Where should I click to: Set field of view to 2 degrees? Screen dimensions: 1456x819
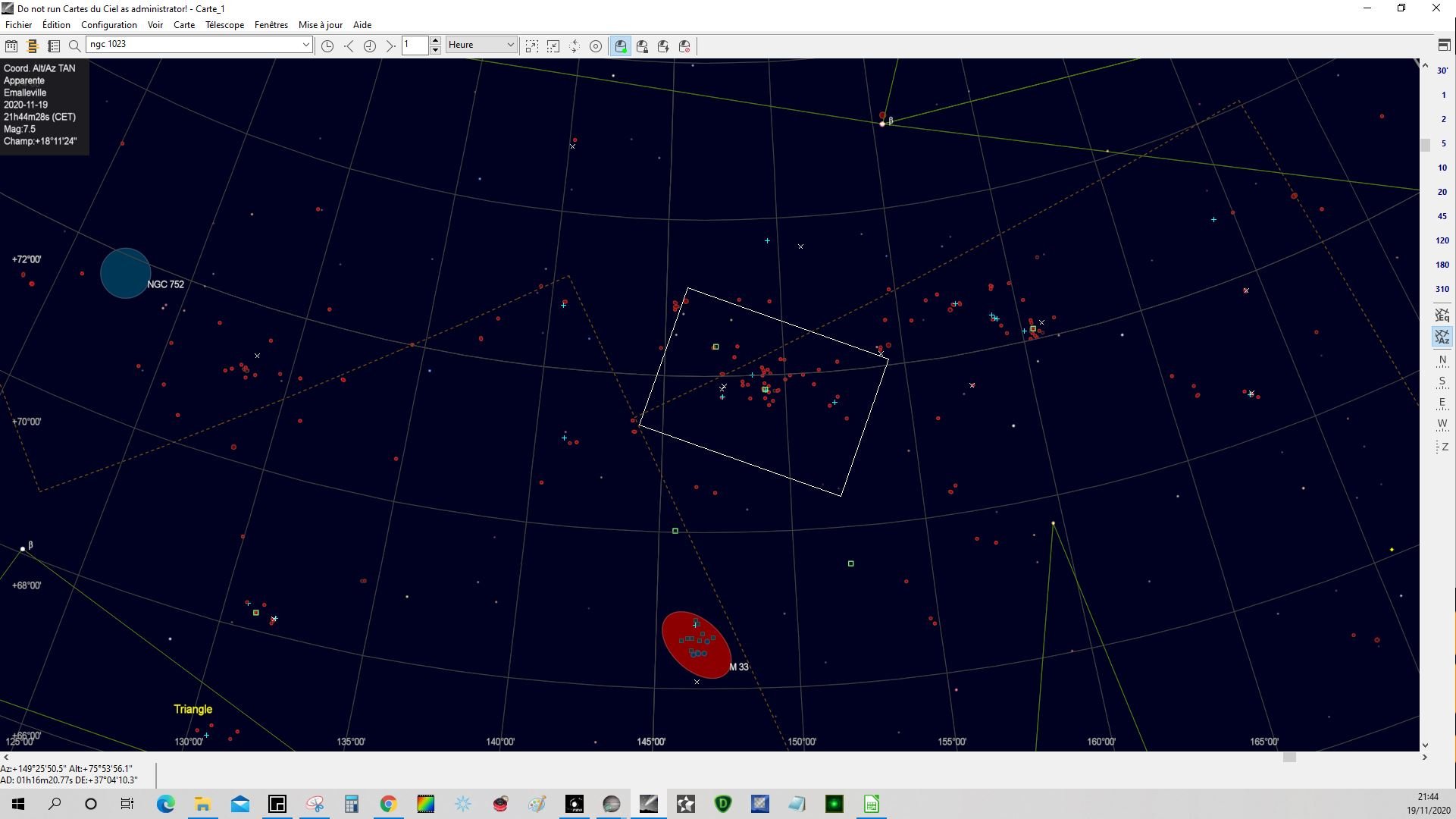coord(1442,119)
